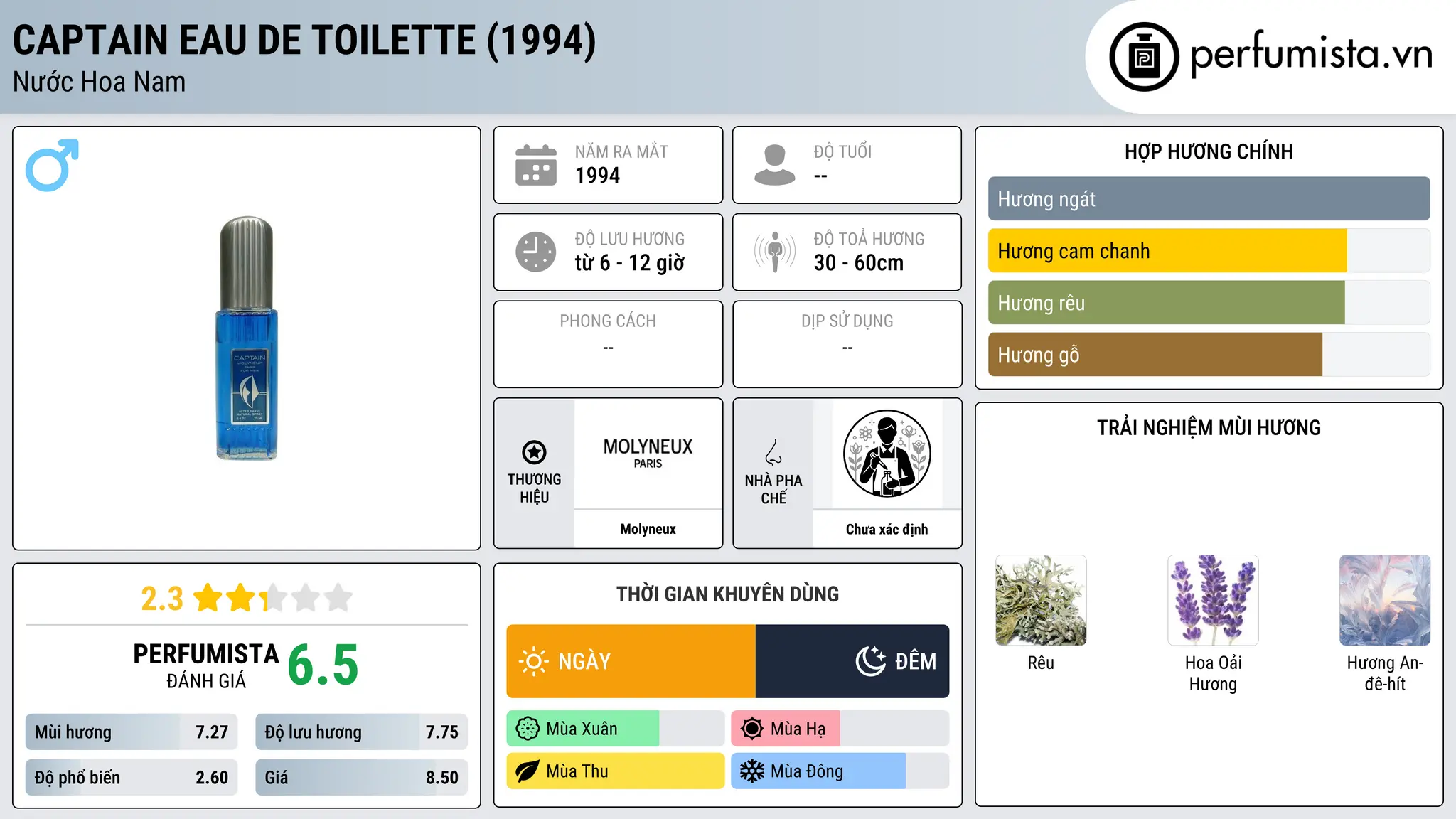Viewport: 1456px width, 819px height.
Task: Select the Hương gỗ accord bar
Action: tap(1209, 355)
